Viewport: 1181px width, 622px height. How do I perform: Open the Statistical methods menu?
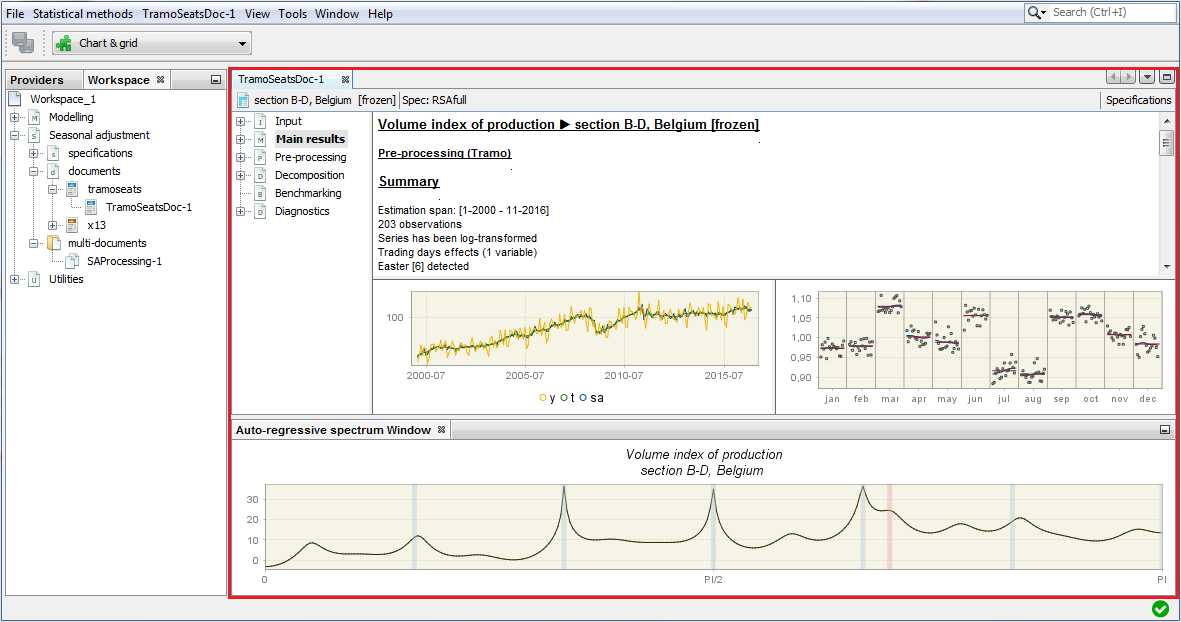coord(82,14)
